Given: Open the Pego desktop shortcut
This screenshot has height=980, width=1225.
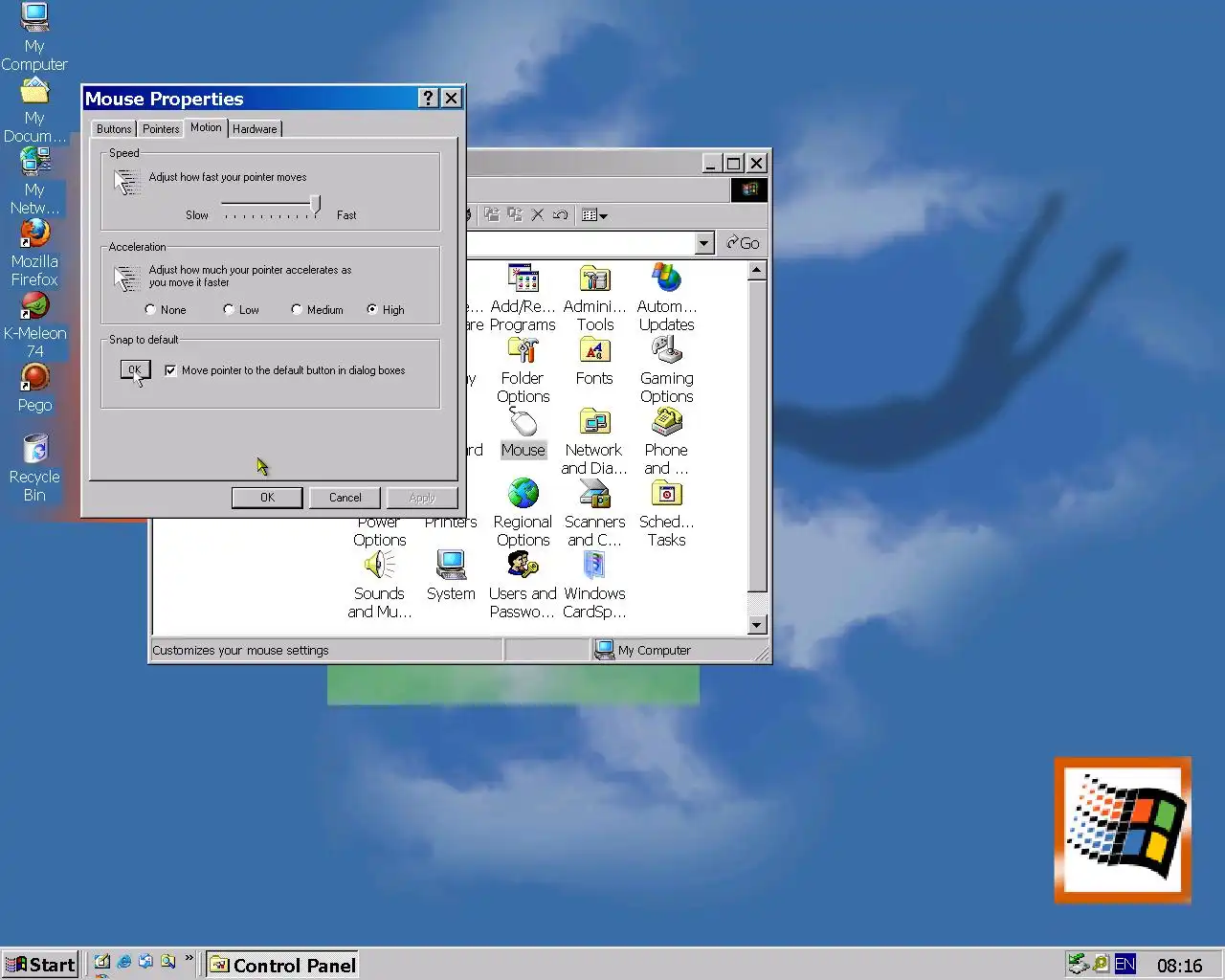Looking at the screenshot, I should [34, 389].
